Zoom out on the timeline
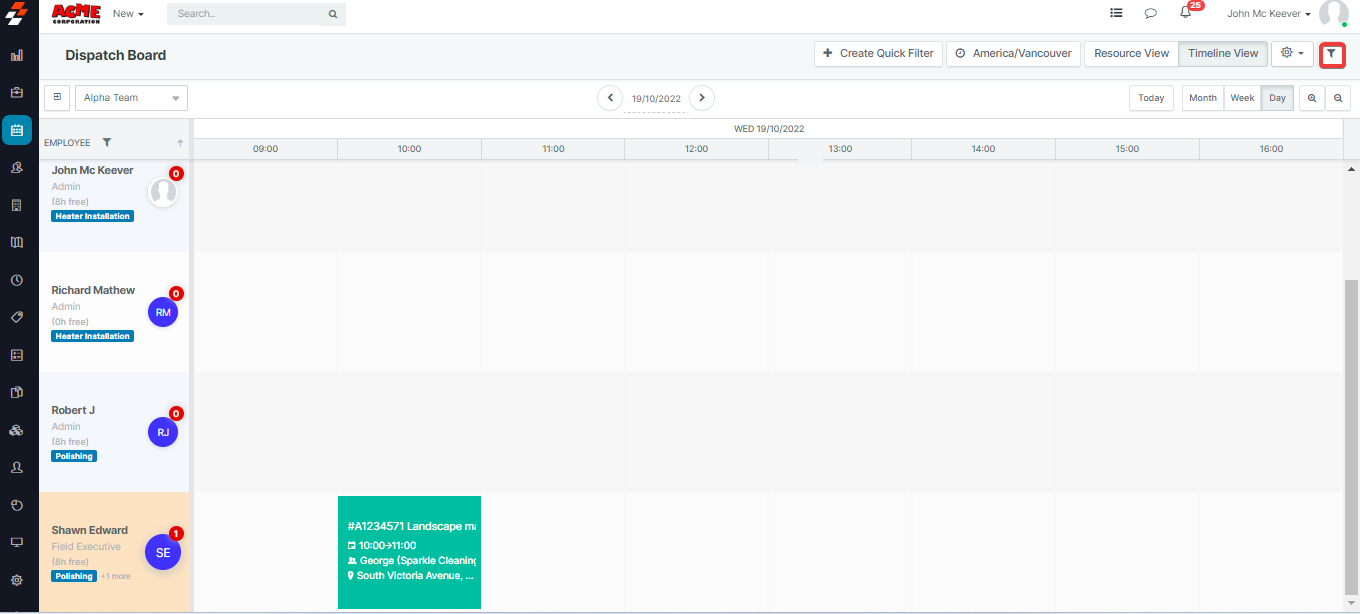Viewport: 1360px width, 614px height. (x=1338, y=98)
